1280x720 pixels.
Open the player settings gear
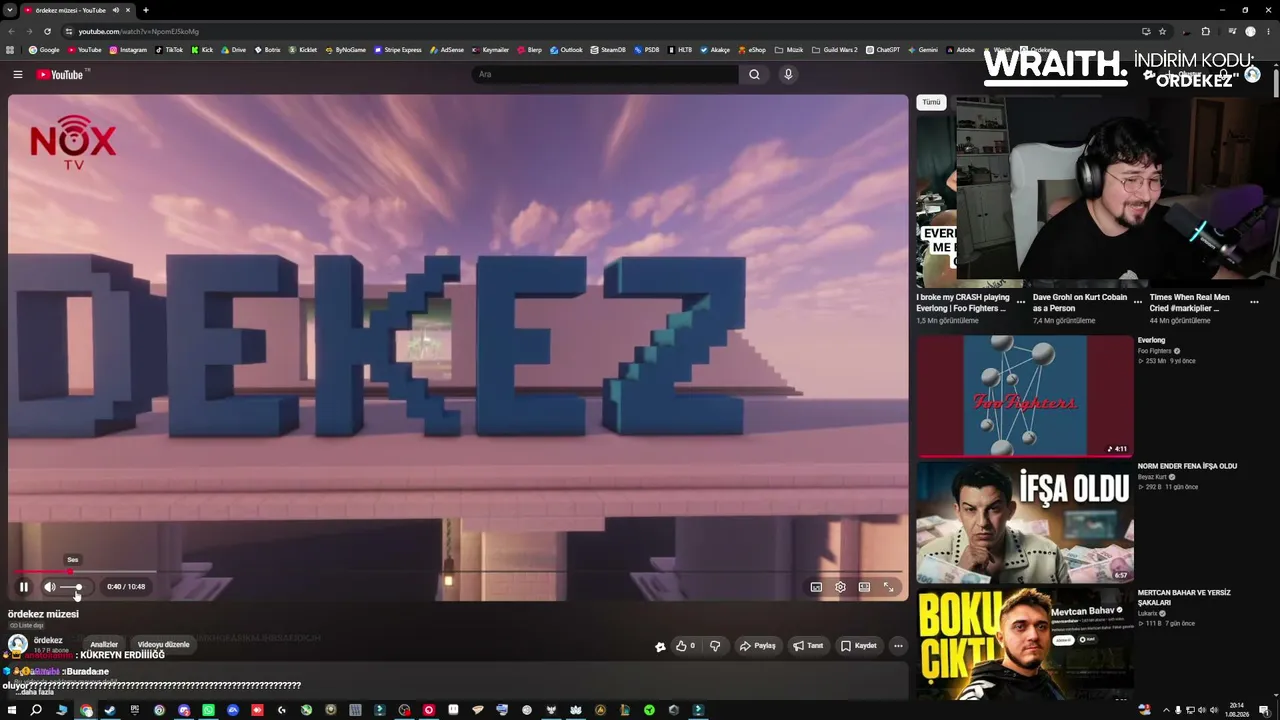[840, 587]
